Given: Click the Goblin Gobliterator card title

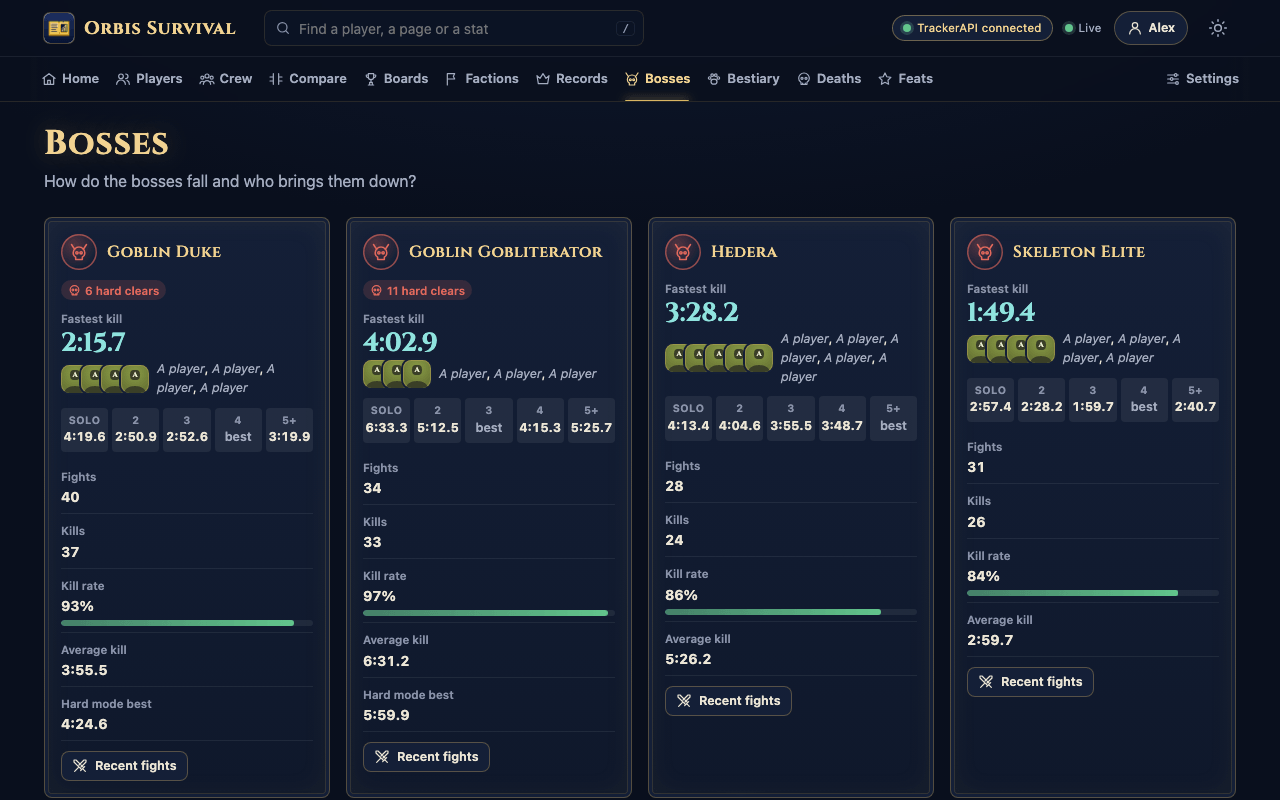Looking at the screenshot, I should (506, 252).
